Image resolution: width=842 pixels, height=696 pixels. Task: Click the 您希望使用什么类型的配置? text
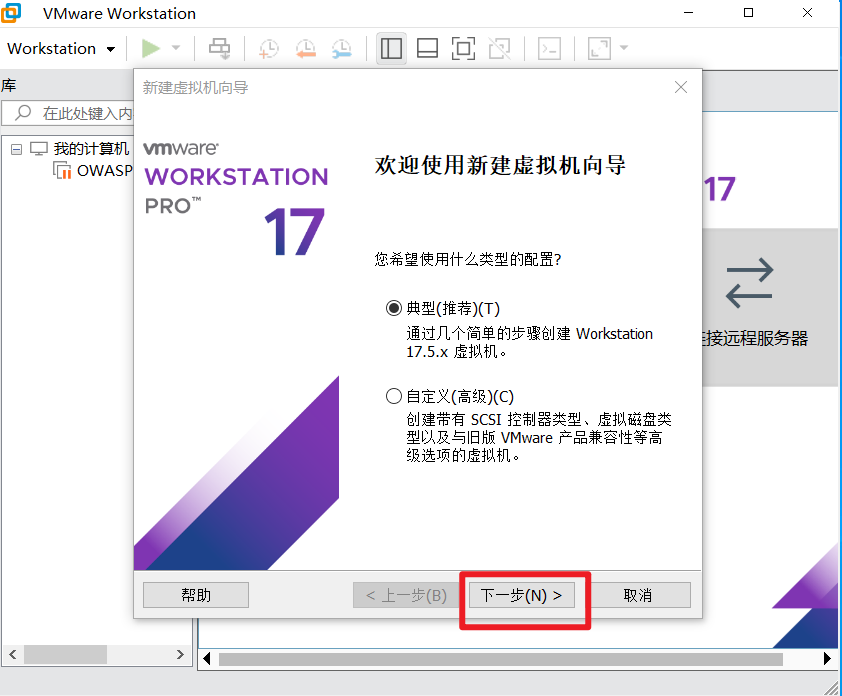[468, 260]
